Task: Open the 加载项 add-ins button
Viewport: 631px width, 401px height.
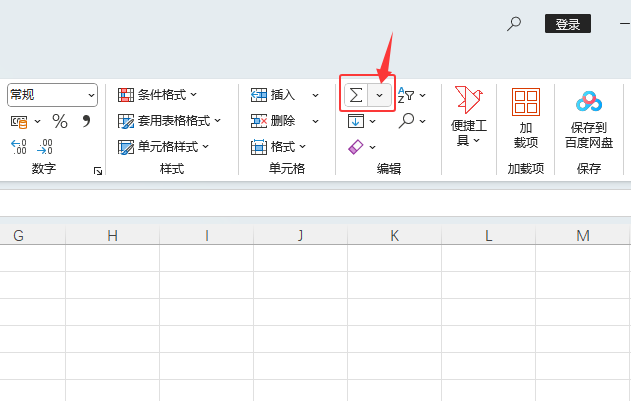Action: [x=525, y=118]
